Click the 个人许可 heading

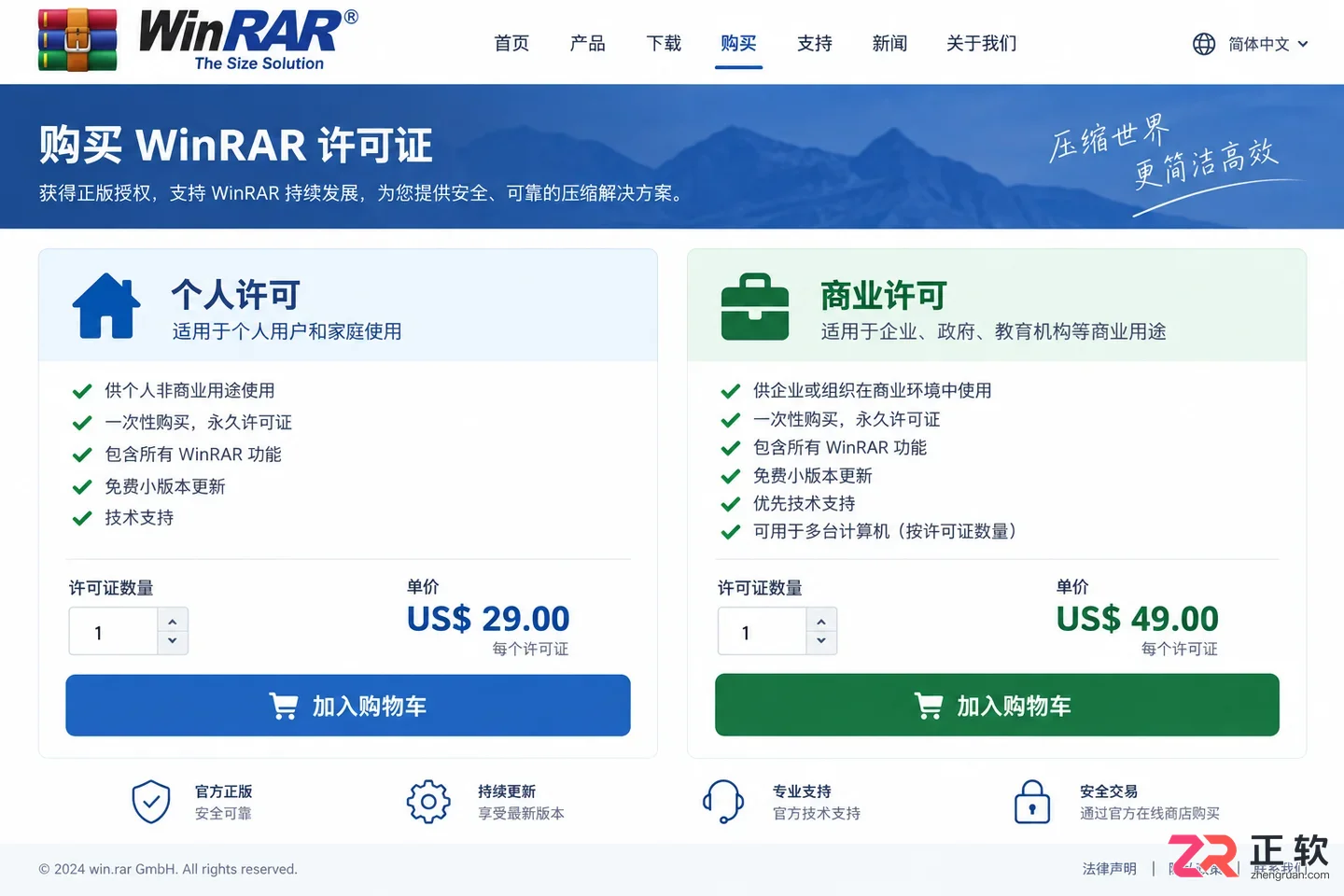[235, 295]
